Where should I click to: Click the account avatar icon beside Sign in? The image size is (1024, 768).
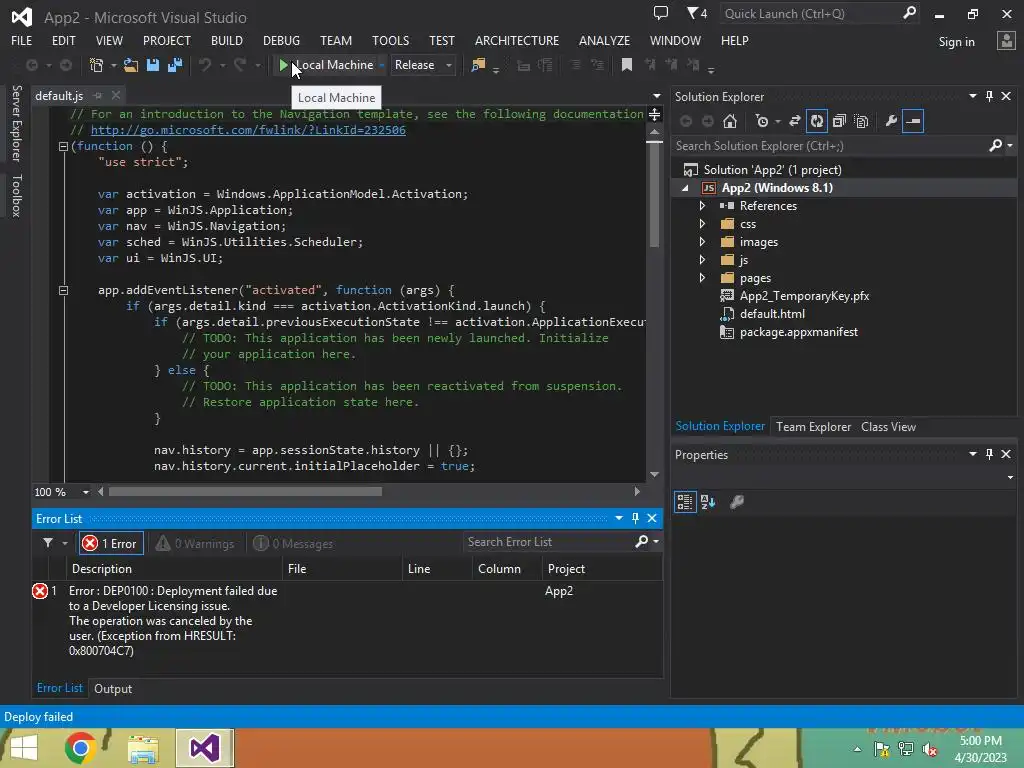point(1006,41)
